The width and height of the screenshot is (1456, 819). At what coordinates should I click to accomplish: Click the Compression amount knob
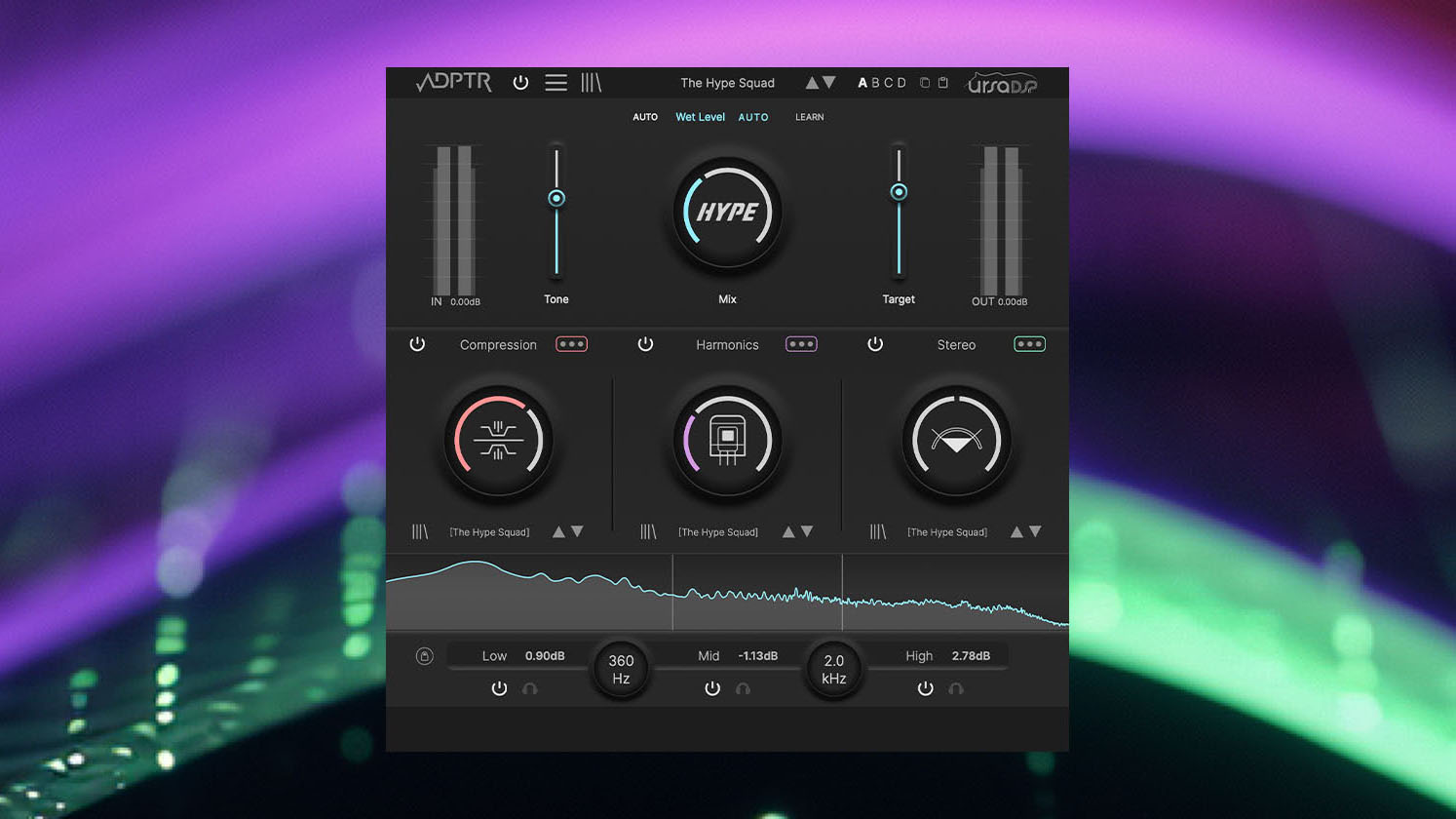[498, 441]
